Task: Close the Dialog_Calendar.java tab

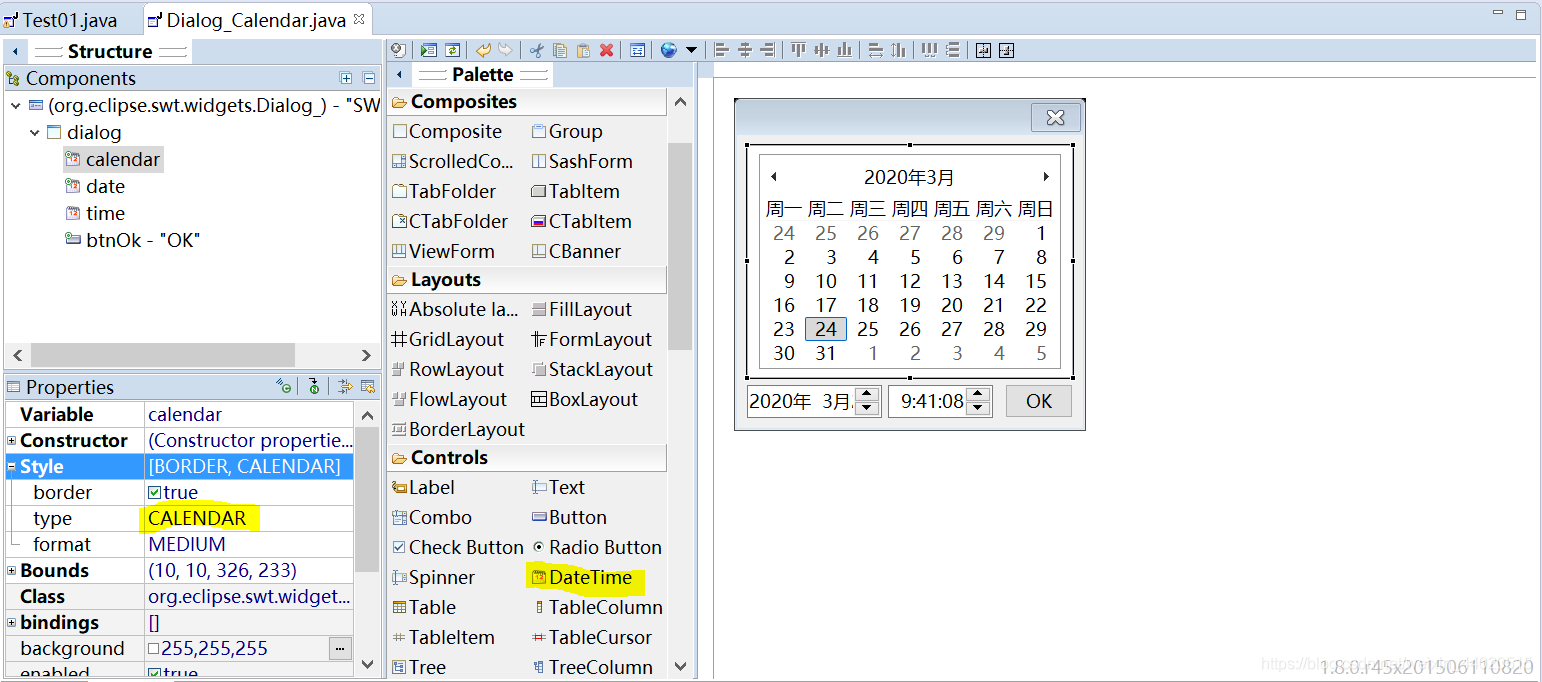Action: click(360, 19)
